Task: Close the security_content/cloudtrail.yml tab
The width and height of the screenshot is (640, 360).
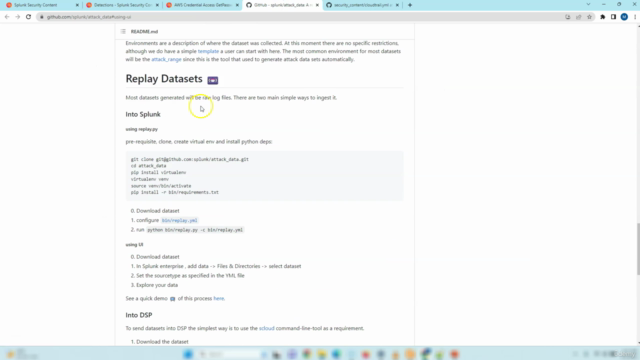Action: [x=397, y=5]
